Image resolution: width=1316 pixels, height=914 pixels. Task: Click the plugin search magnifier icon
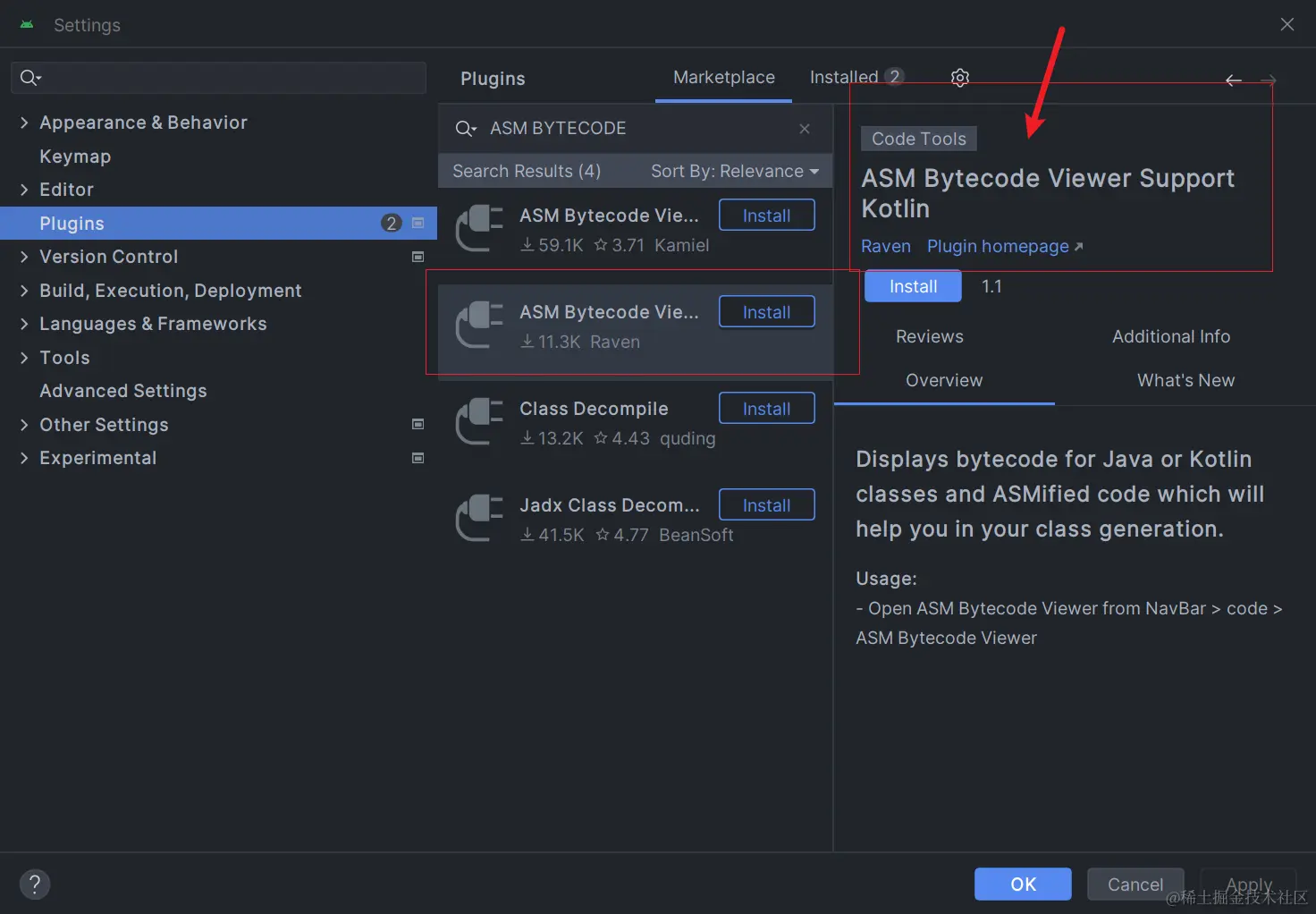466,129
